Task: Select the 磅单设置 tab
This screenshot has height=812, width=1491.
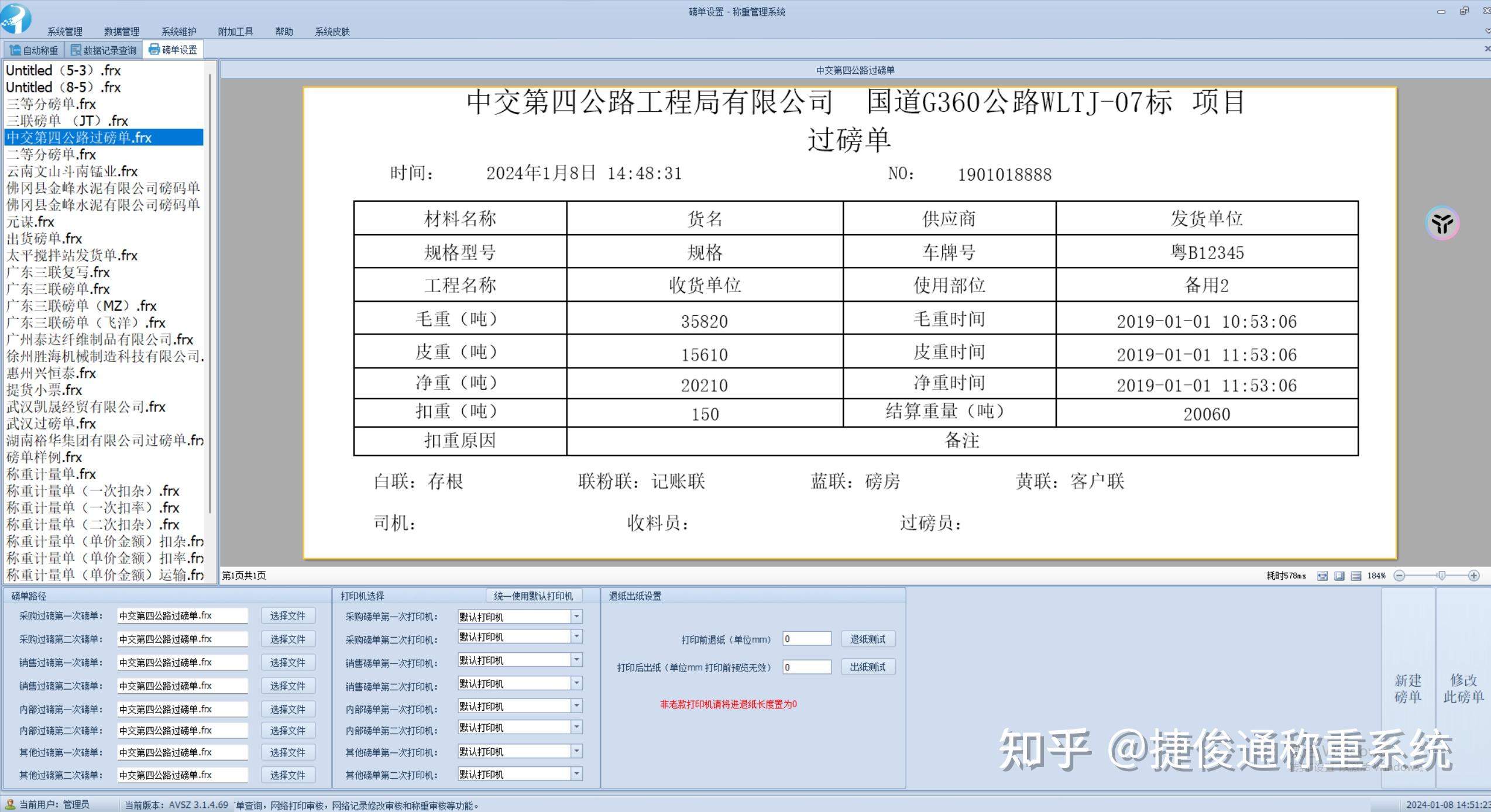Action: (173, 50)
